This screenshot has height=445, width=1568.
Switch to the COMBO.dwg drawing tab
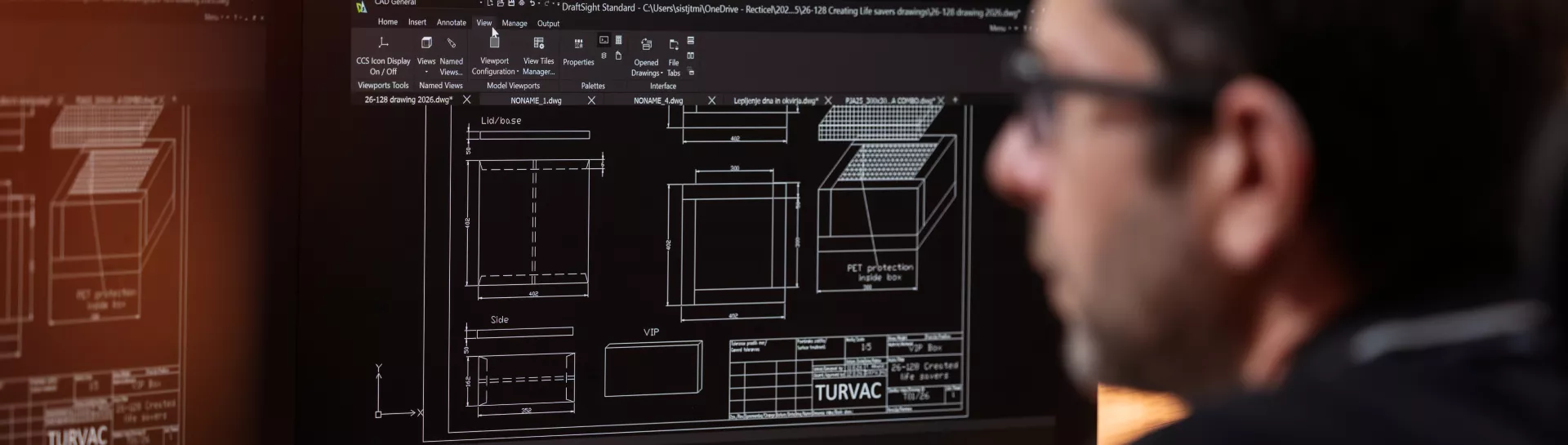(890, 100)
